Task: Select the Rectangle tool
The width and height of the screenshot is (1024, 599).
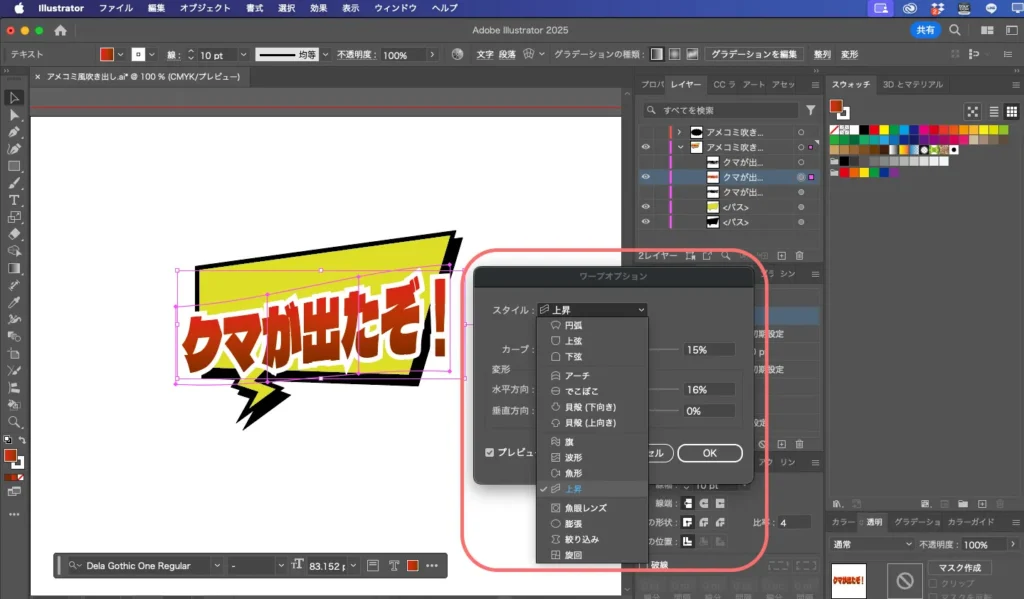Action: pyautogui.click(x=14, y=167)
